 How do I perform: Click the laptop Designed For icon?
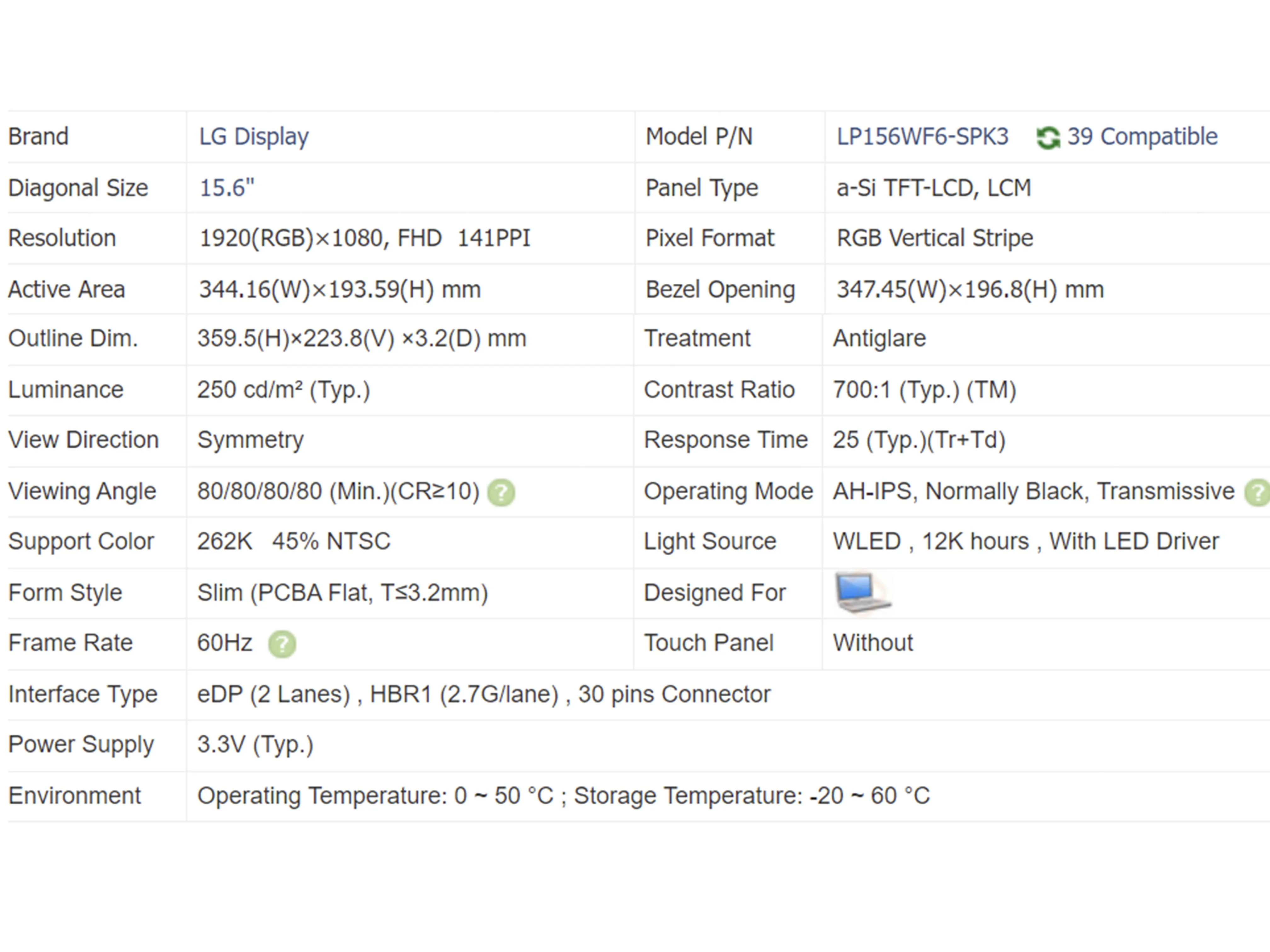click(862, 592)
